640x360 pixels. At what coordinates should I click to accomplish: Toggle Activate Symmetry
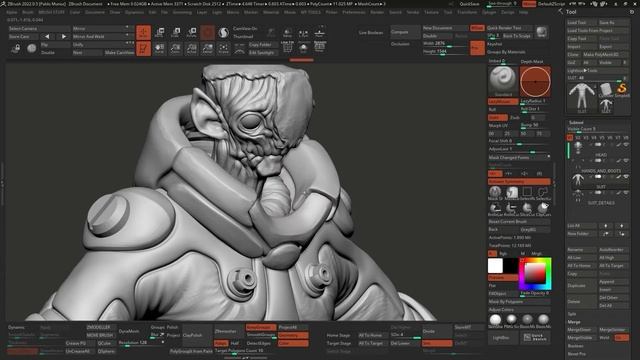click(x=519, y=182)
